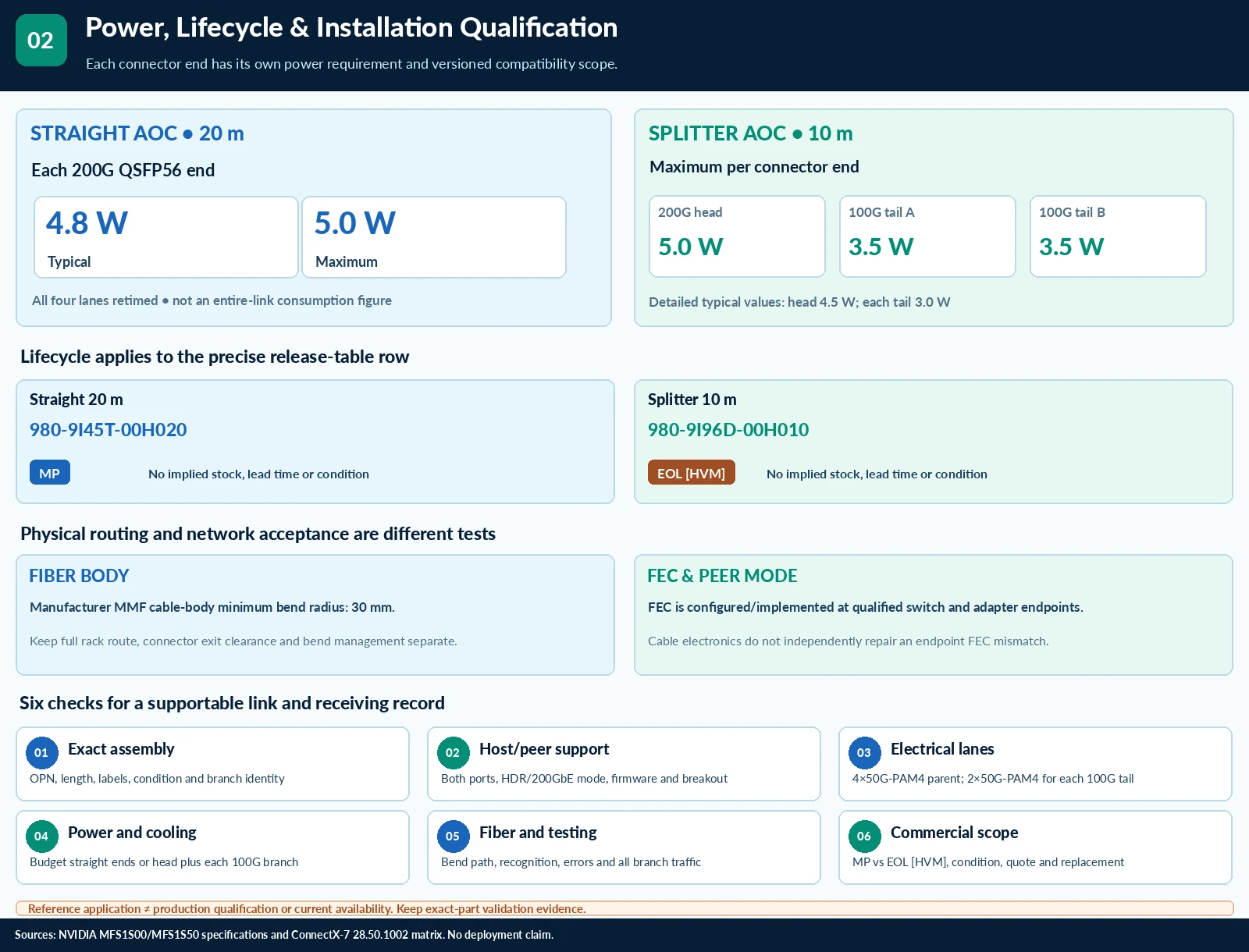
Task: Select the 200G head 5.0 W card
Action: point(737,236)
